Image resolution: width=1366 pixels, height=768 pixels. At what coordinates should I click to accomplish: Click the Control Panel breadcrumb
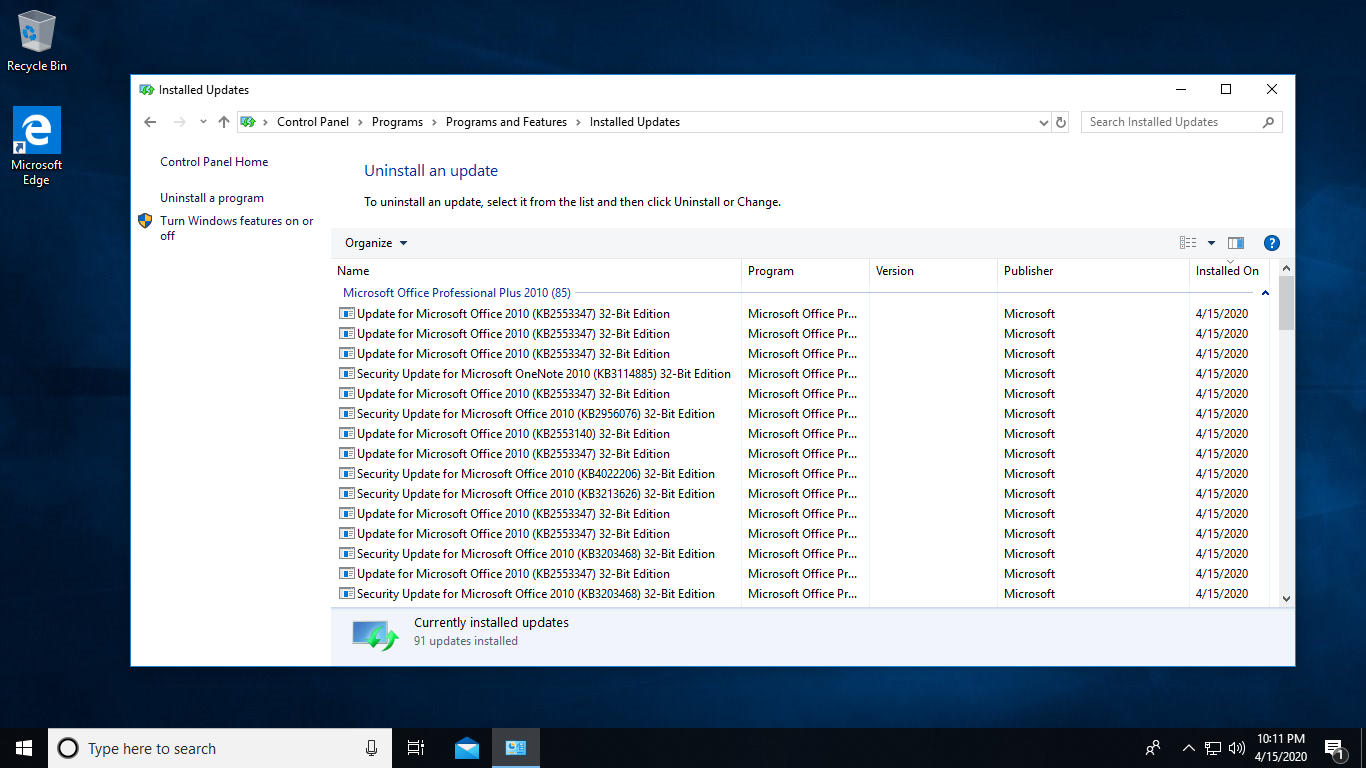[x=313, y=122]
